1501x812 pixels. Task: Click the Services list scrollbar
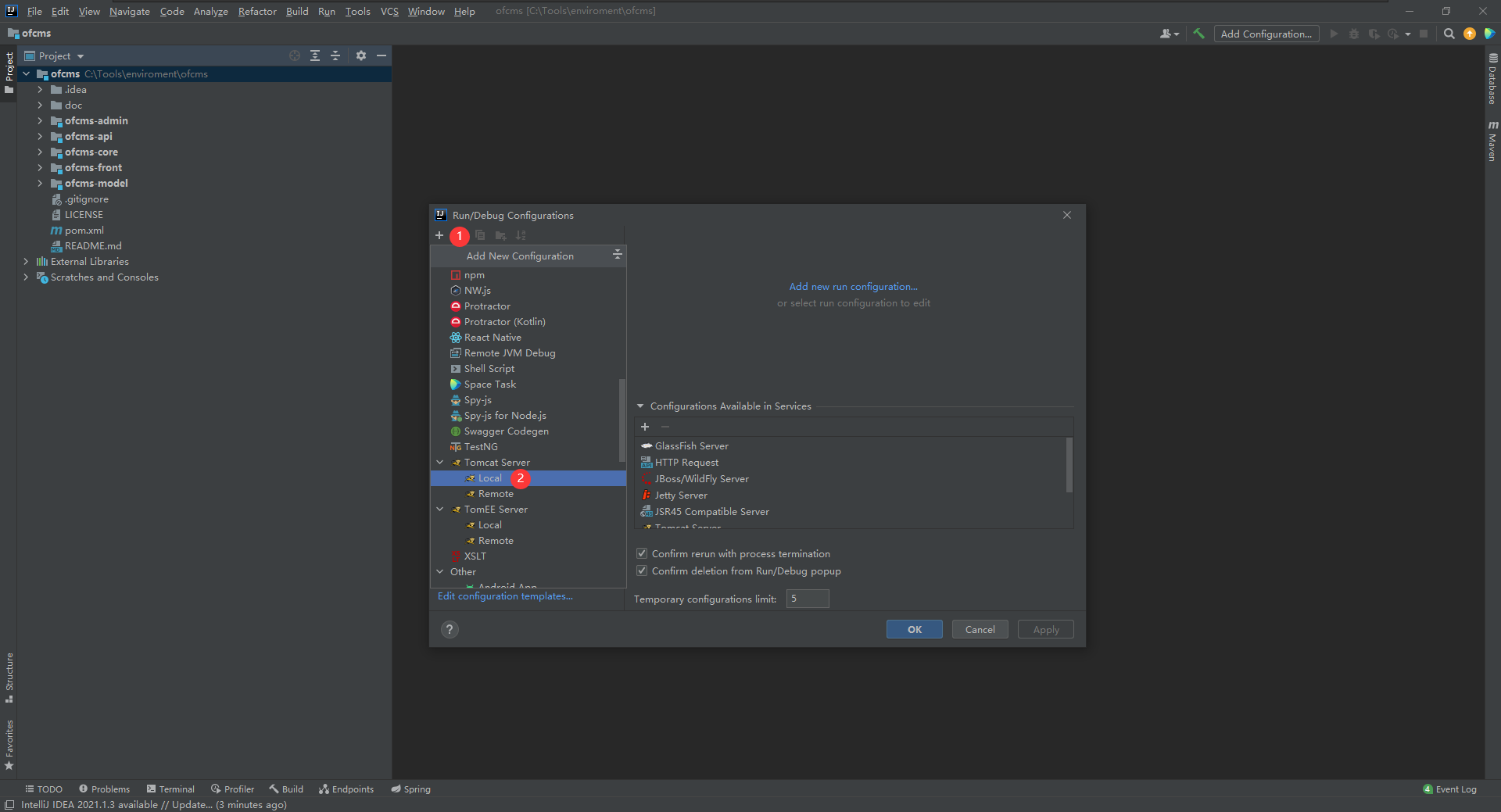click(x=1069, y=465)
